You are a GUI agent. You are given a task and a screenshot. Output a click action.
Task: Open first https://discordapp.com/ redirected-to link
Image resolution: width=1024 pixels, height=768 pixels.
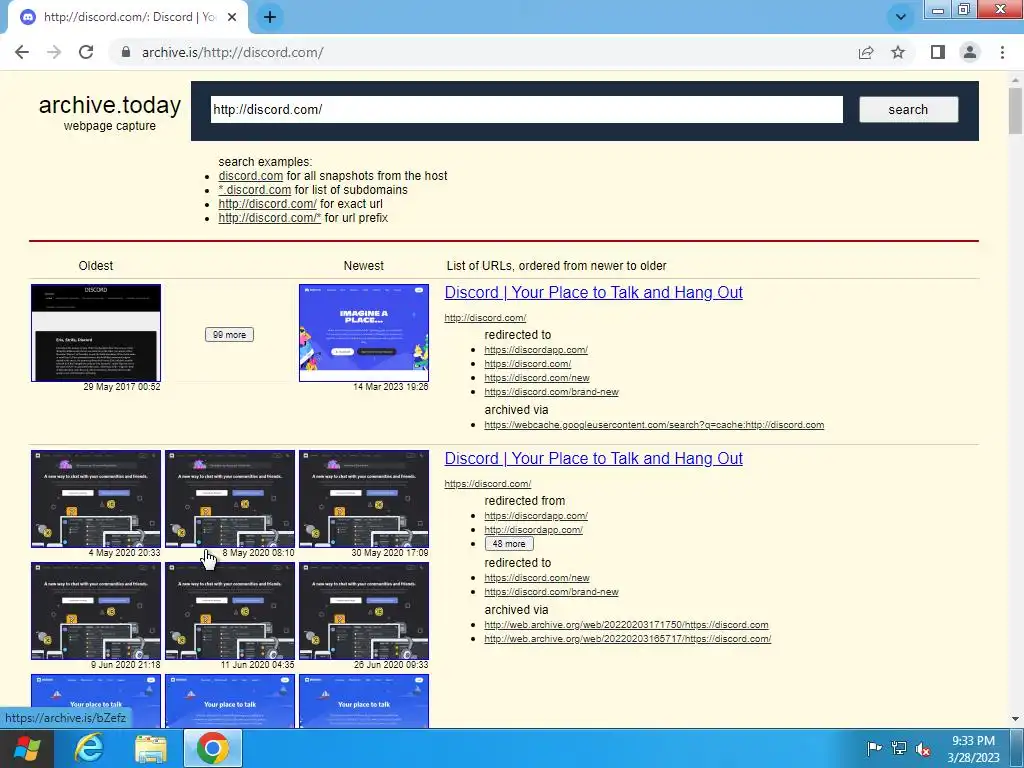(x=536, y=350)
